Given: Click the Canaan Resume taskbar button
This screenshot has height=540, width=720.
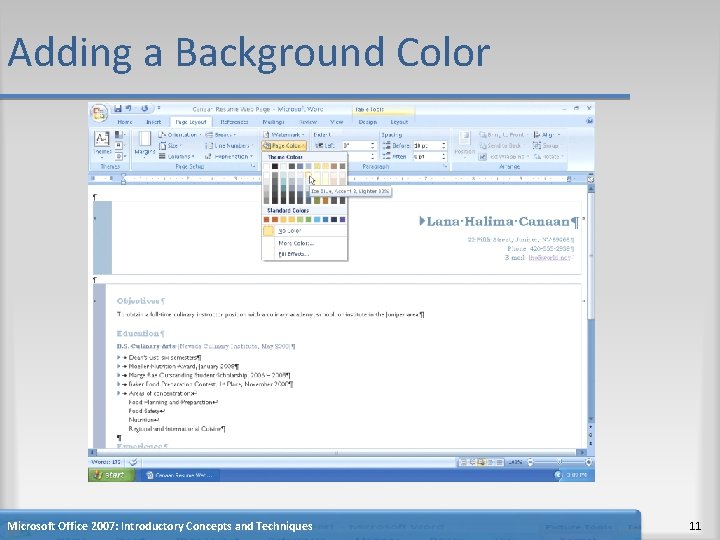Looking at the screenshot, I should click(x=180, y=475).
